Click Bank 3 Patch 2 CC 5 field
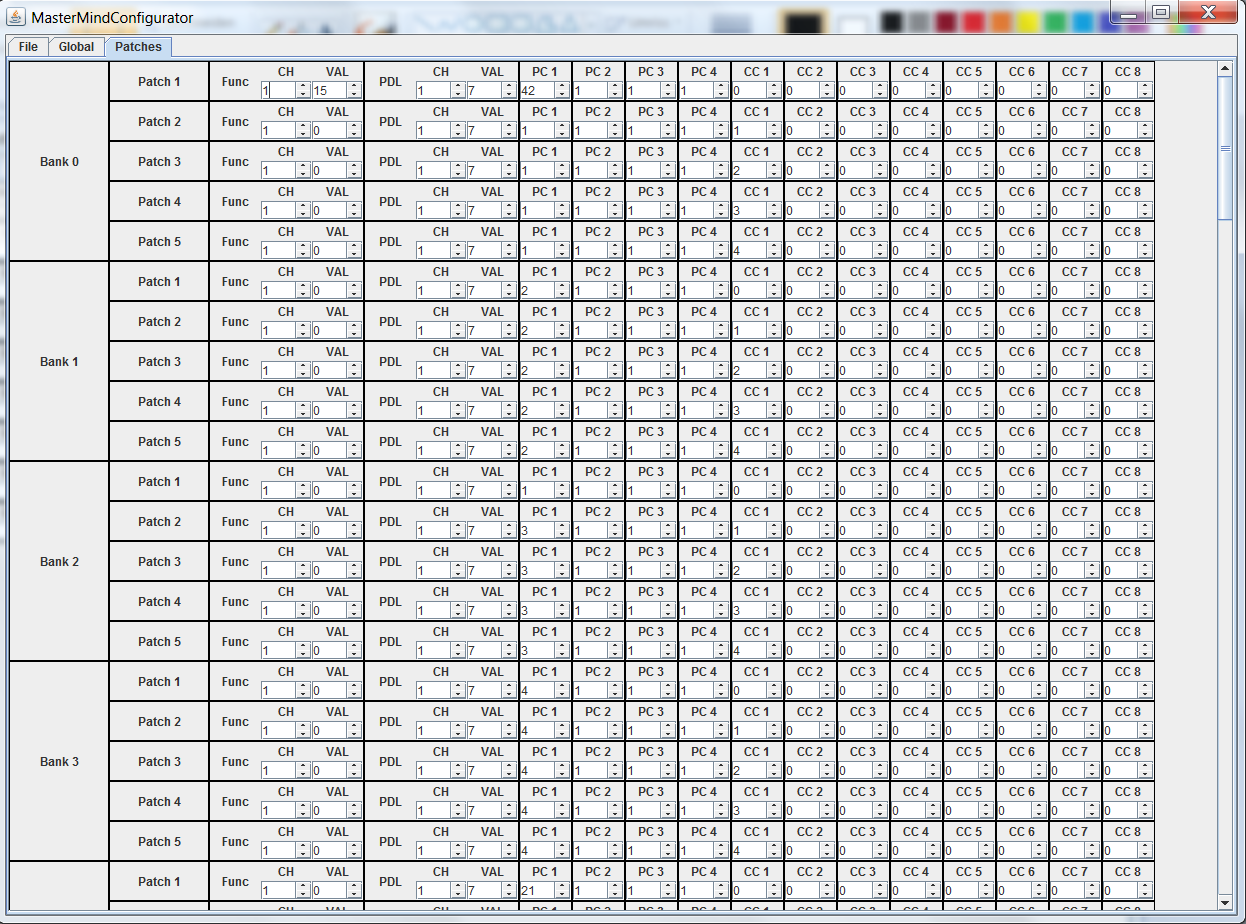The height and width of the screenshot is (924, 1246). (x=963, y=730)
